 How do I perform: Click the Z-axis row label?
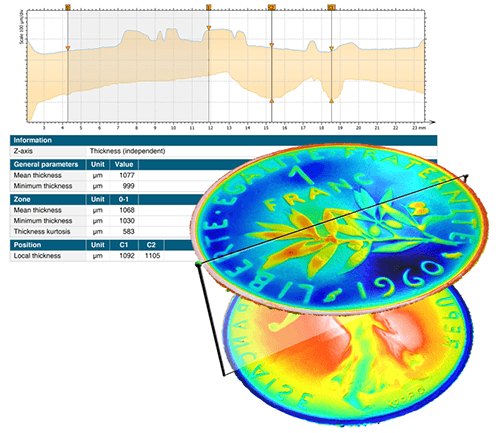pos(23,151)
